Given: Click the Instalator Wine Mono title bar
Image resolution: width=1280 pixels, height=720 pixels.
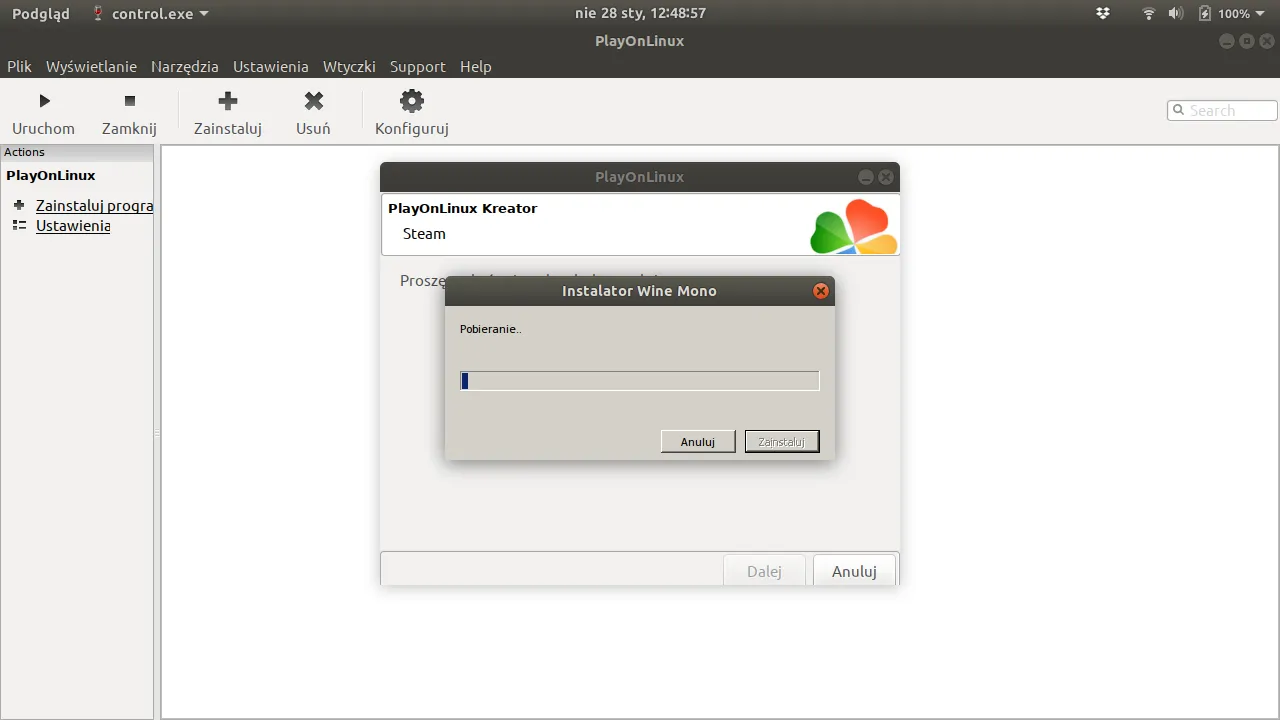Looking at the screenshot, I should tap(639, 291).
